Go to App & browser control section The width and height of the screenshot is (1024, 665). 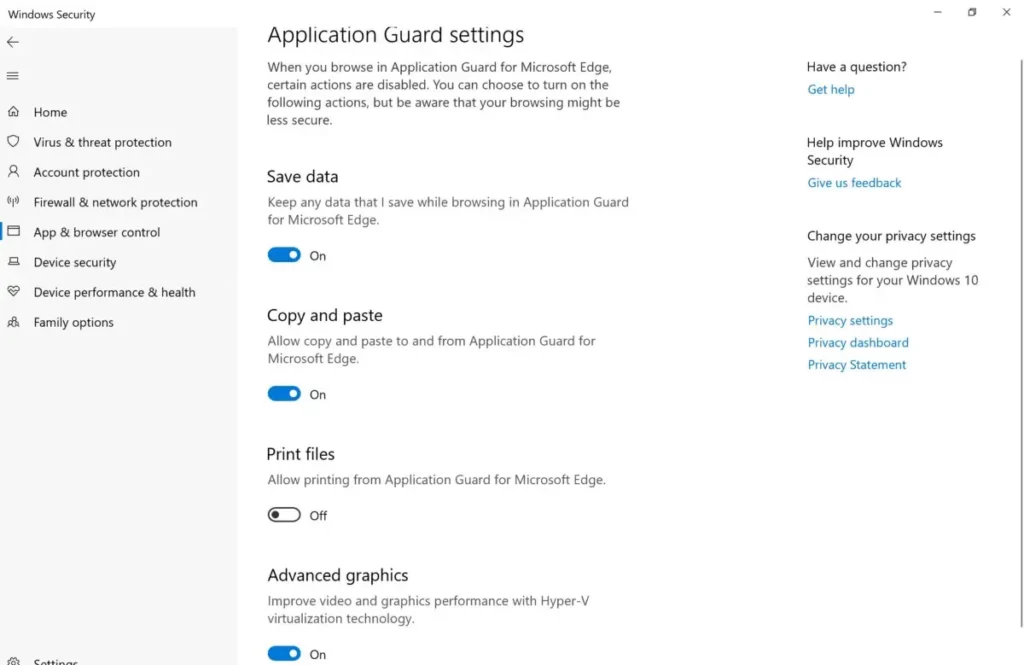tap(97, 232)
